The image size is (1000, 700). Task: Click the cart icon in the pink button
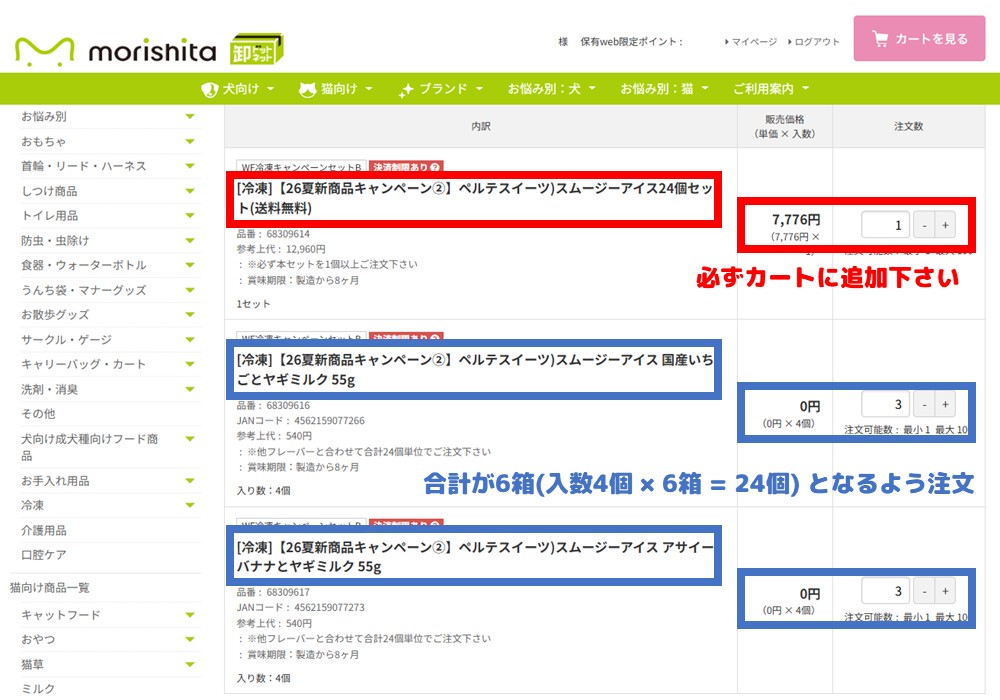(880, 39)
